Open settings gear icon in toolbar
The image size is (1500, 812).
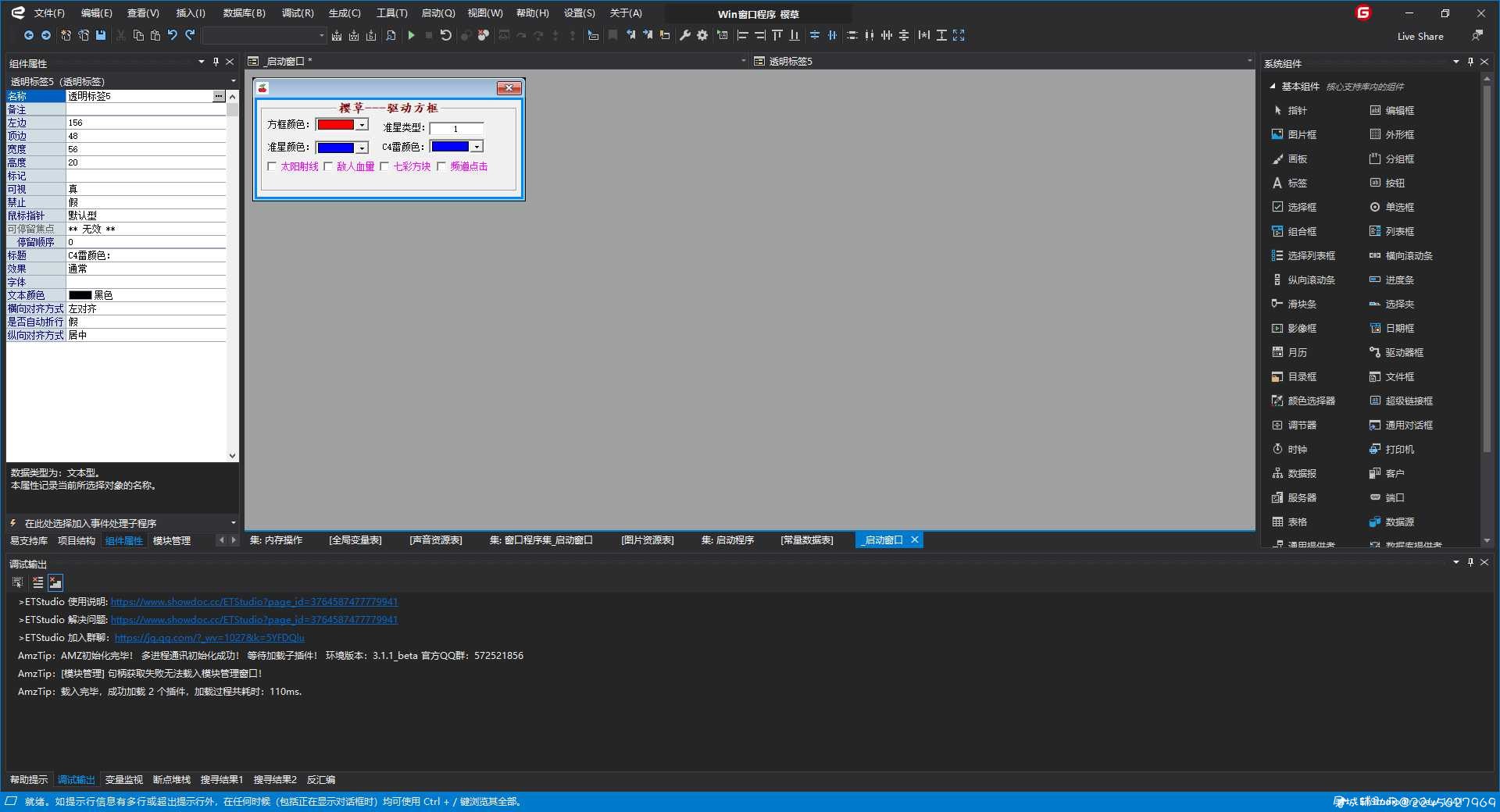pos(702,35)
